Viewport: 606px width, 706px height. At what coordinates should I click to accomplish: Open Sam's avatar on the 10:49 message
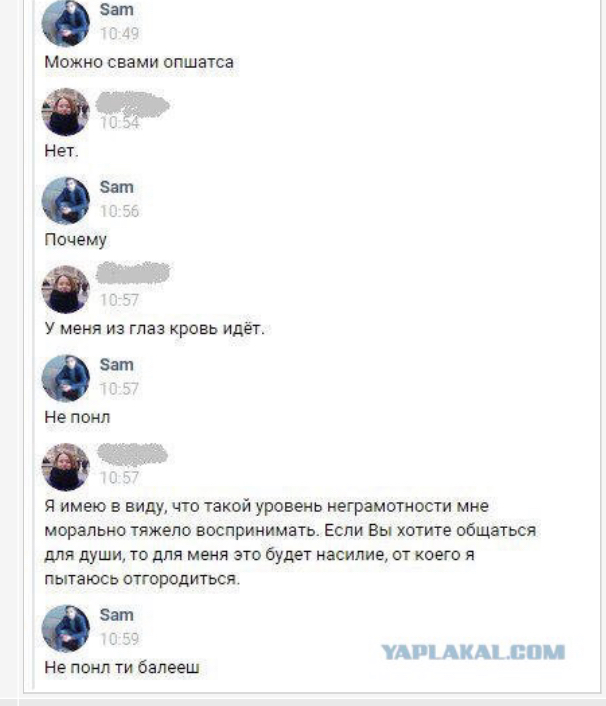(x=66, y=23)
